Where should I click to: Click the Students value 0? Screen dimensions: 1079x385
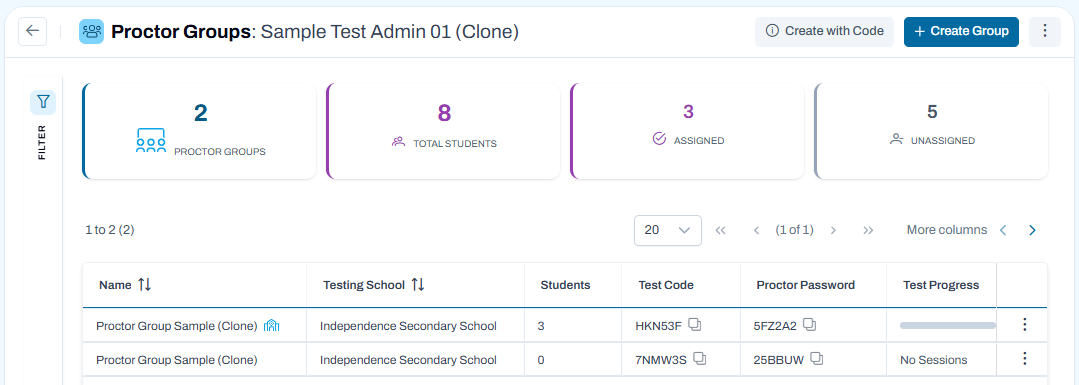tap(541, 360)
